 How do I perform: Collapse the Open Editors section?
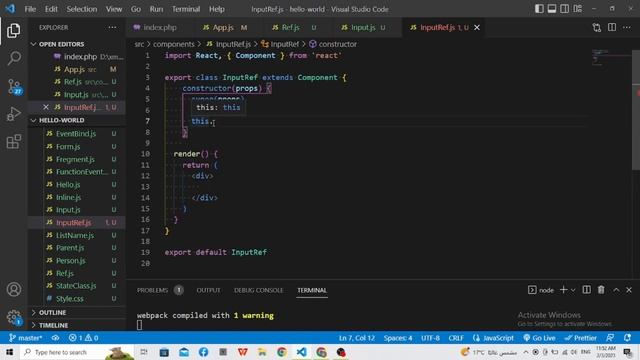pos(77,44)
